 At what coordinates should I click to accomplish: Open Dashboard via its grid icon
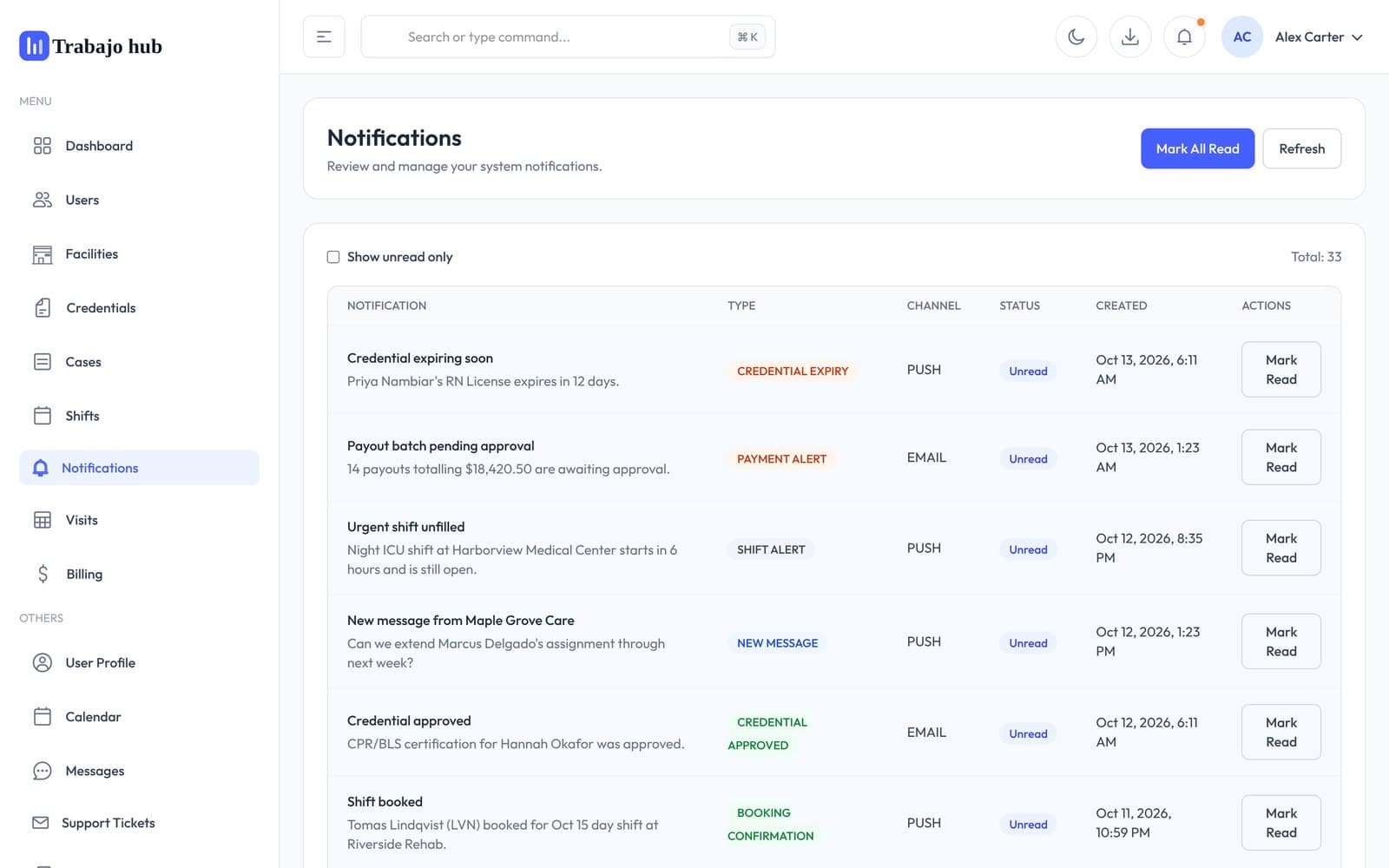[42, 146]
